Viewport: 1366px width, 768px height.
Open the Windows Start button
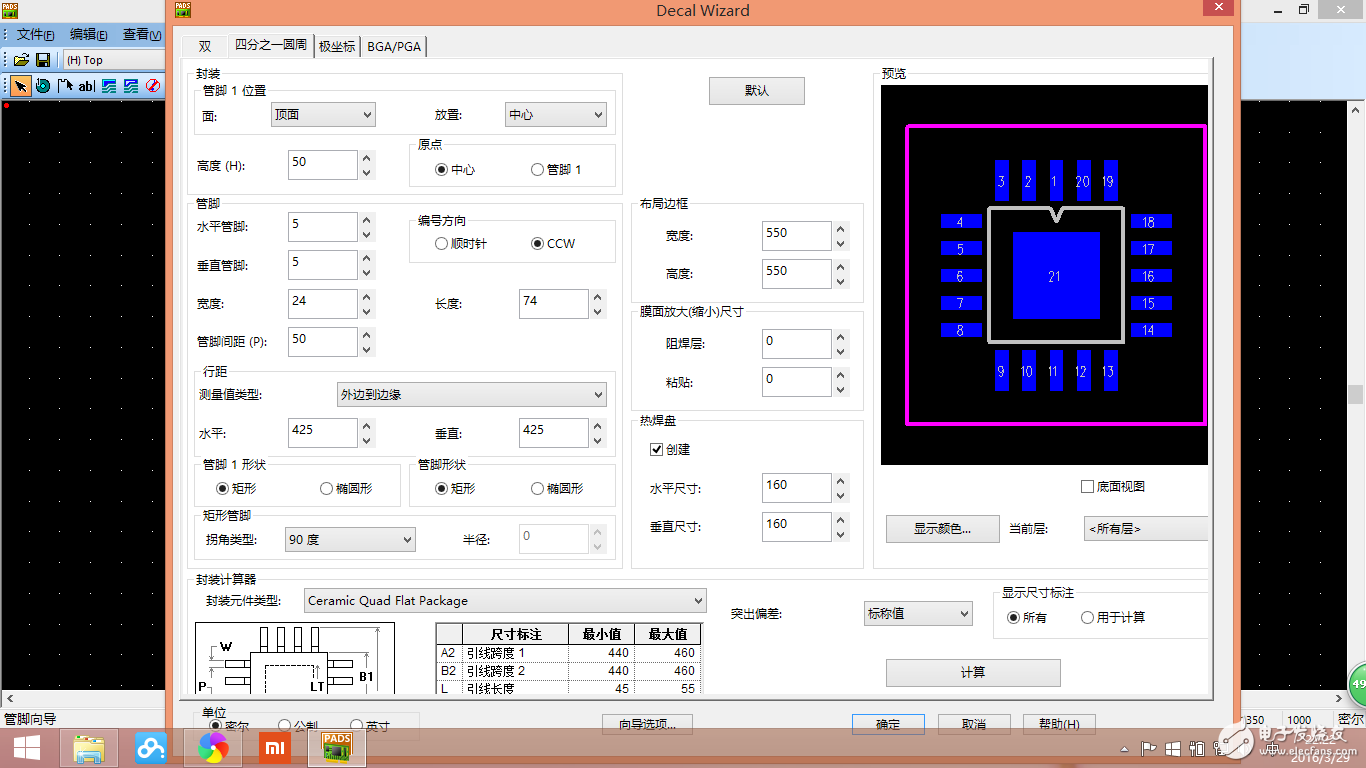(x=27, y=748)
